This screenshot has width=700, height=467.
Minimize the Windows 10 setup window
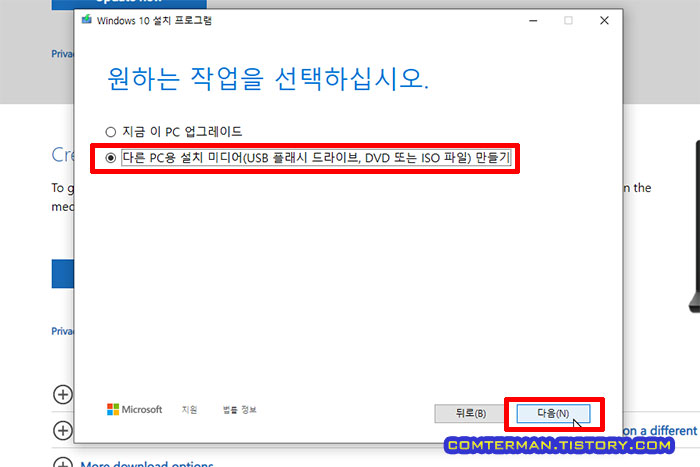pyautogui.click(x=533, y=21)
